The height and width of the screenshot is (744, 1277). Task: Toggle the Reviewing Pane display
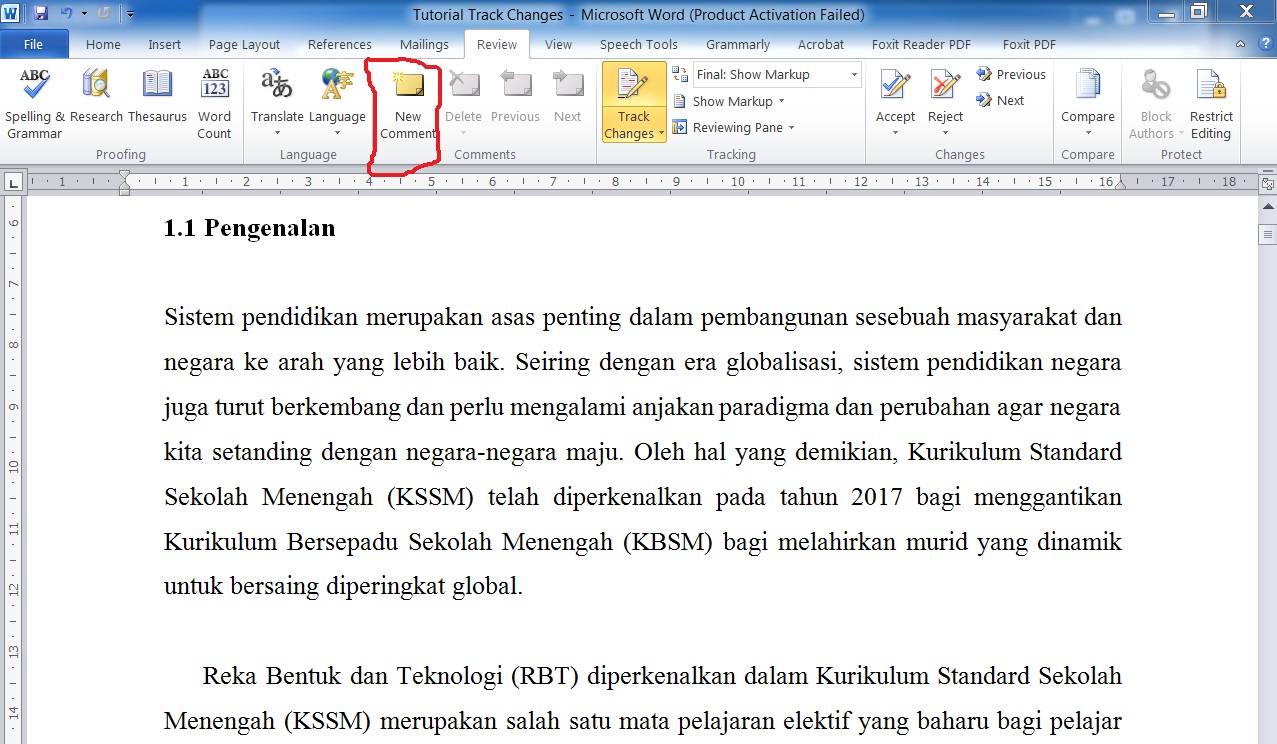click(x=734, y=128)
